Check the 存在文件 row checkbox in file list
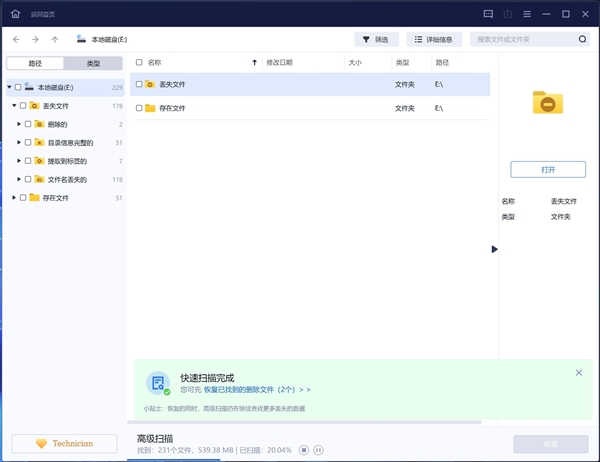Image resolution: width=600 pixels, height=462 pixels. (139, 108)
